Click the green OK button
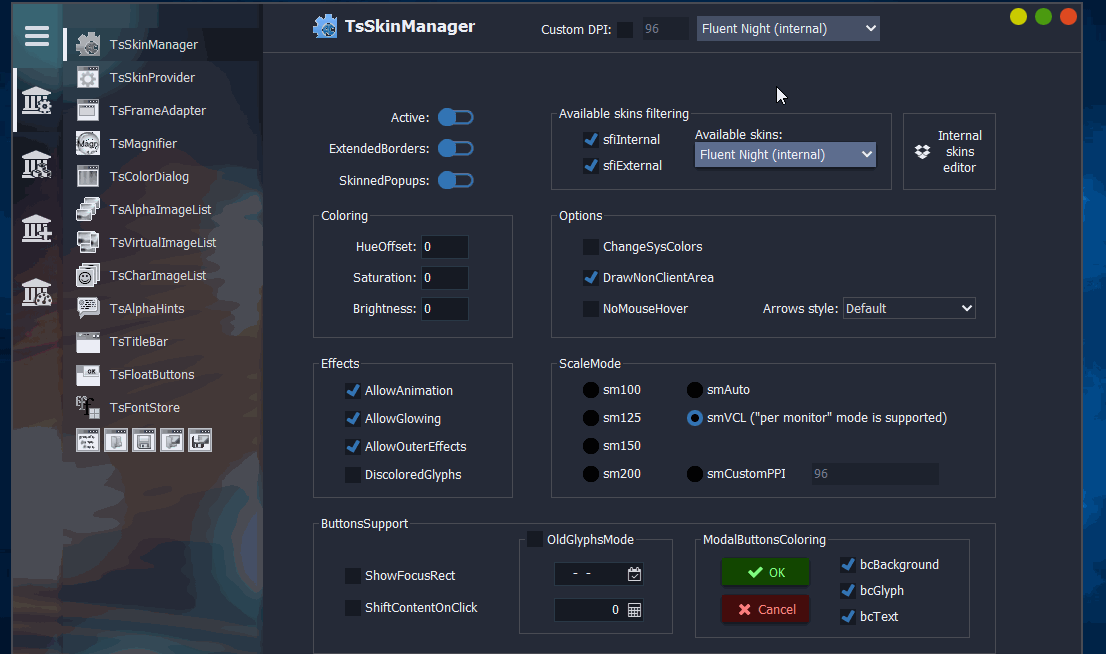1106x654 pixels. click(765, 573)
